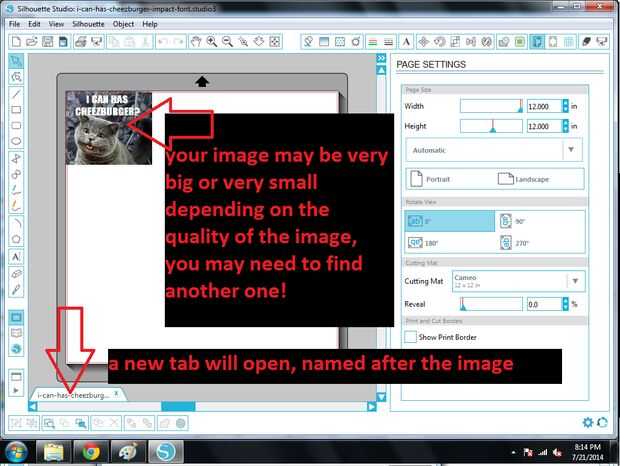
Task: Switch to the Design view icon in the left sidebar
Action: [x=16, y=317]
